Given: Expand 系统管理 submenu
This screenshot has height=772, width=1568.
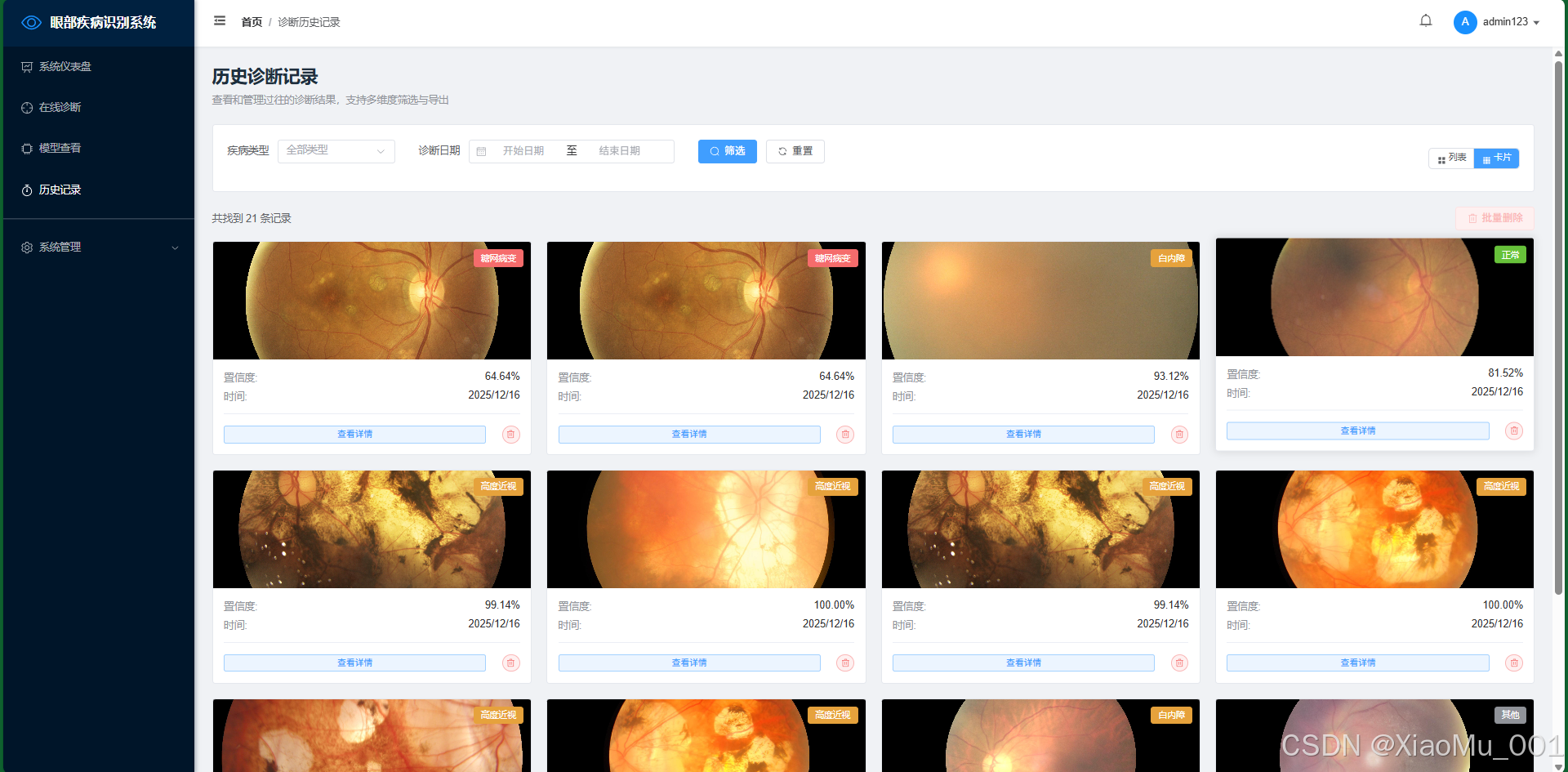Looking at the screenshot, I should click(97, 248).
